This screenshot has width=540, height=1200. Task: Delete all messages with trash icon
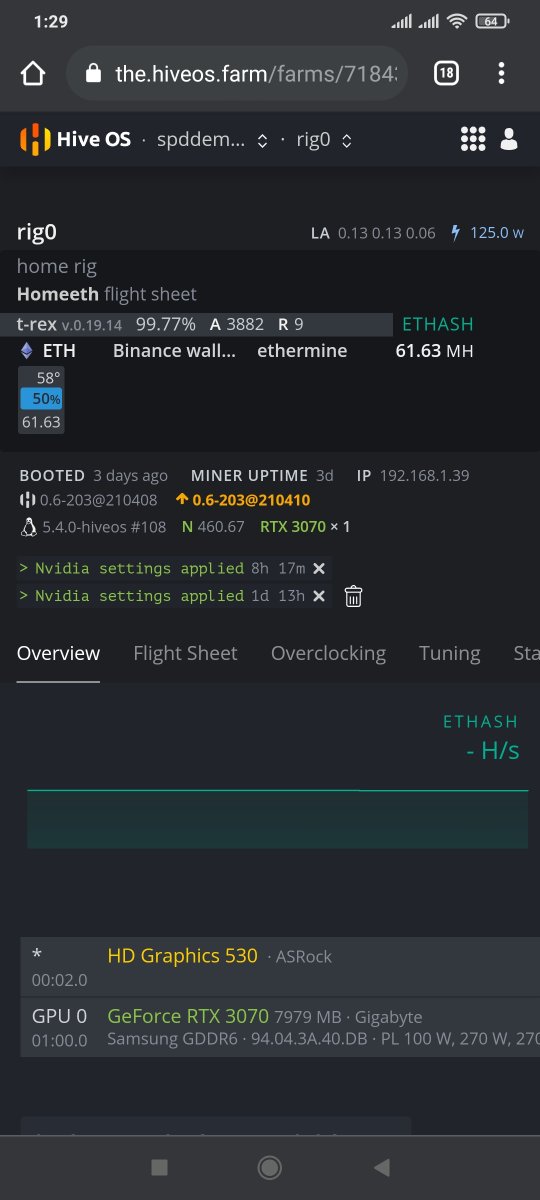click(353, 597)
